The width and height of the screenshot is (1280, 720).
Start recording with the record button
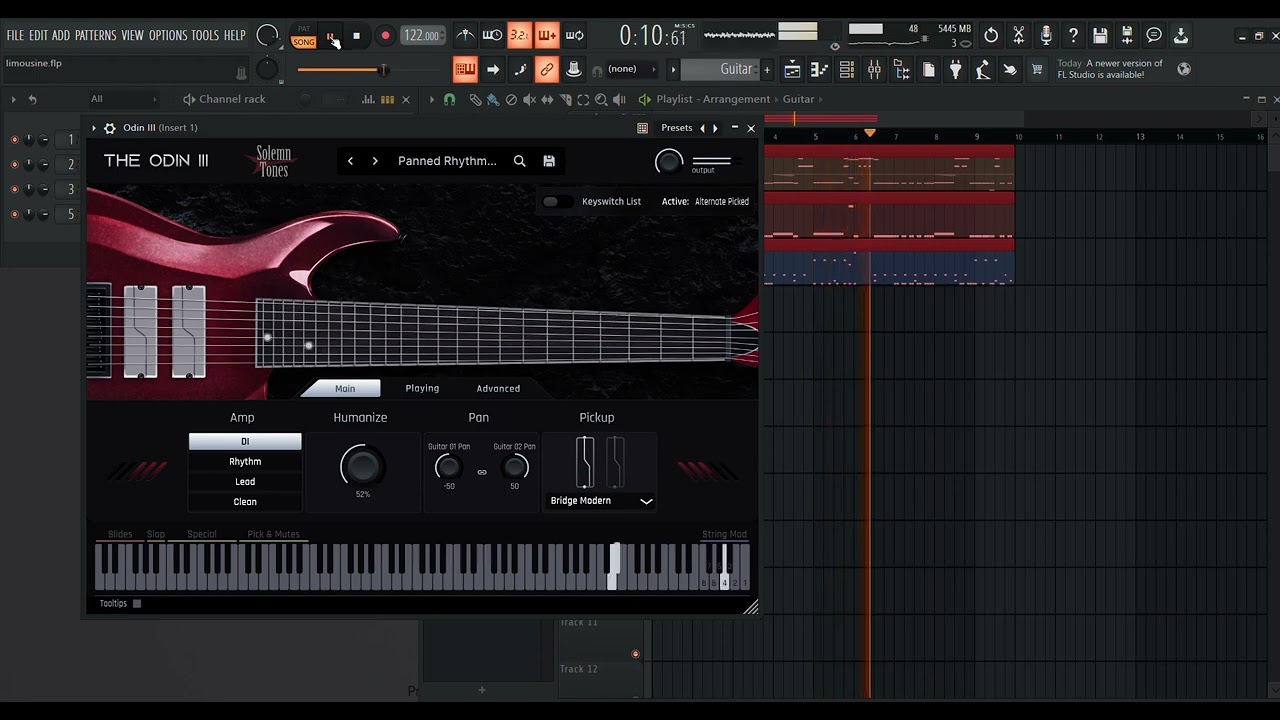click(x=385, y=36)
